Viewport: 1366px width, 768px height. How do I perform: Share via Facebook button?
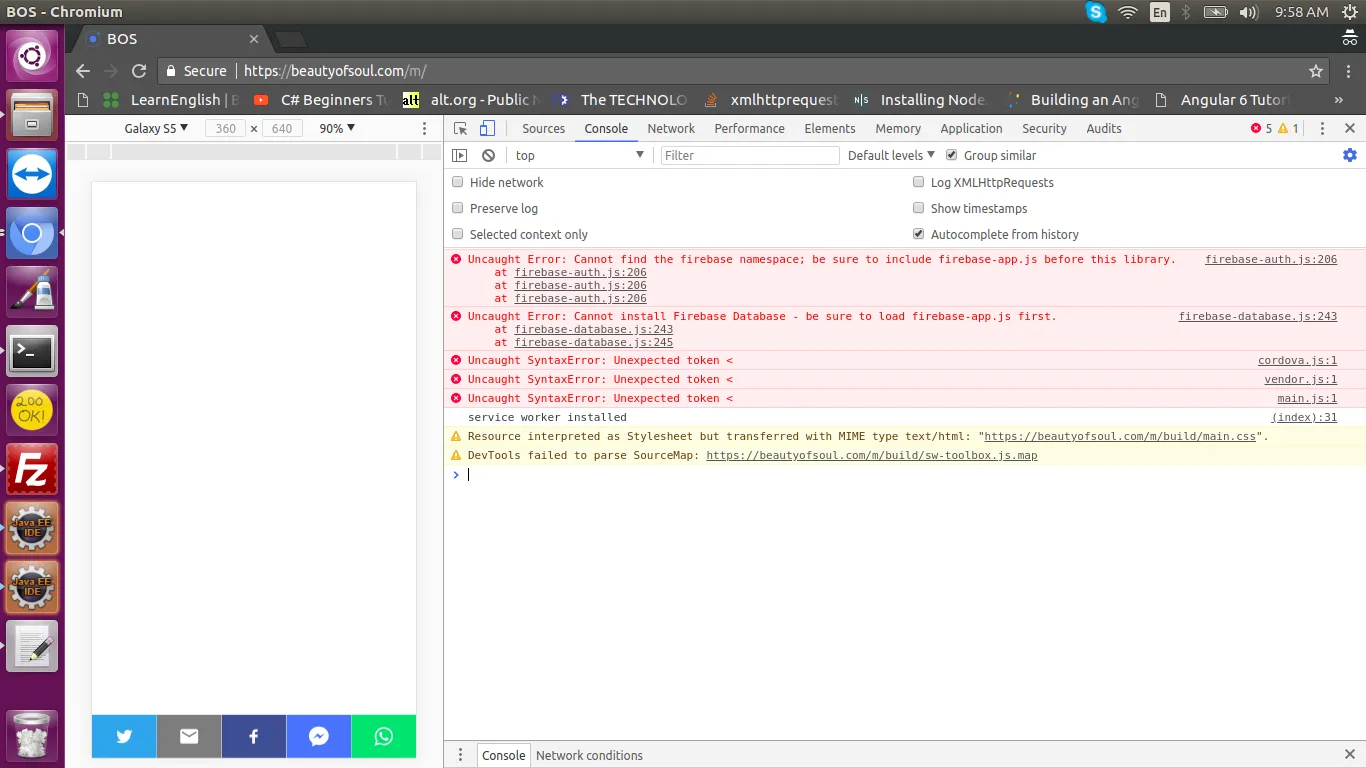pyautogui.click(x=254, y=737)
